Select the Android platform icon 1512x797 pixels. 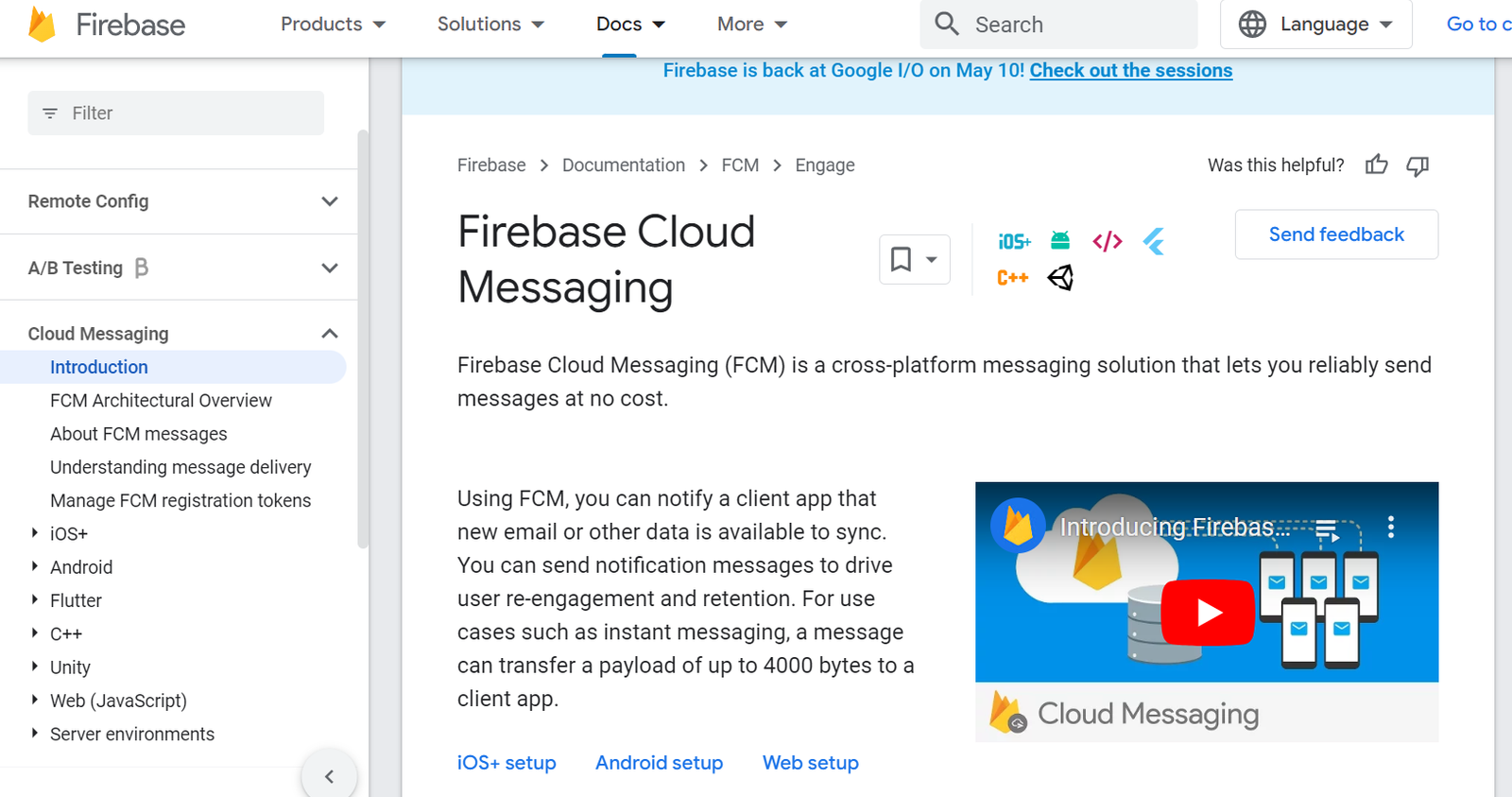coord(1060,241)
